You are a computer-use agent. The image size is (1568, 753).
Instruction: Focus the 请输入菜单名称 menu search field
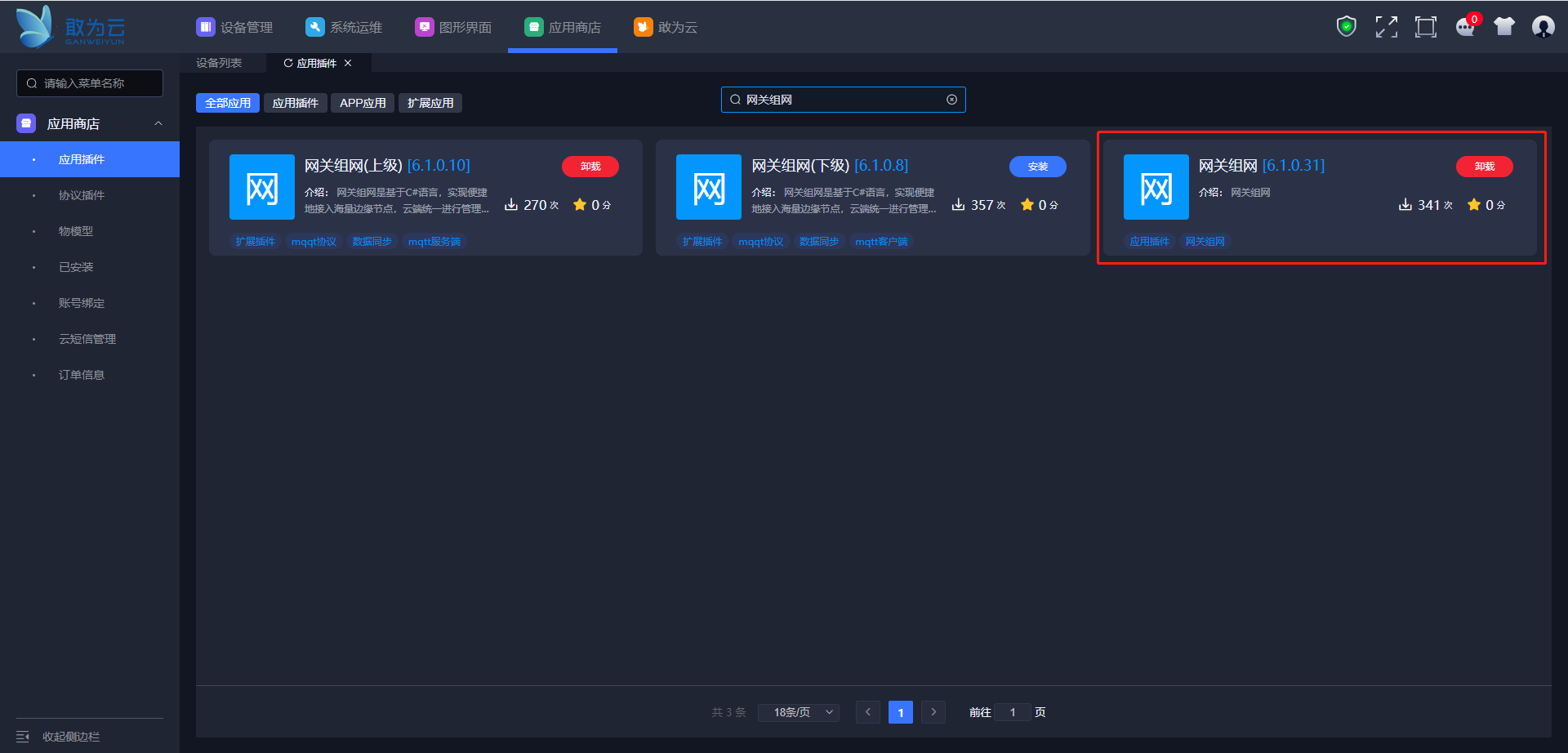[90, 83]
